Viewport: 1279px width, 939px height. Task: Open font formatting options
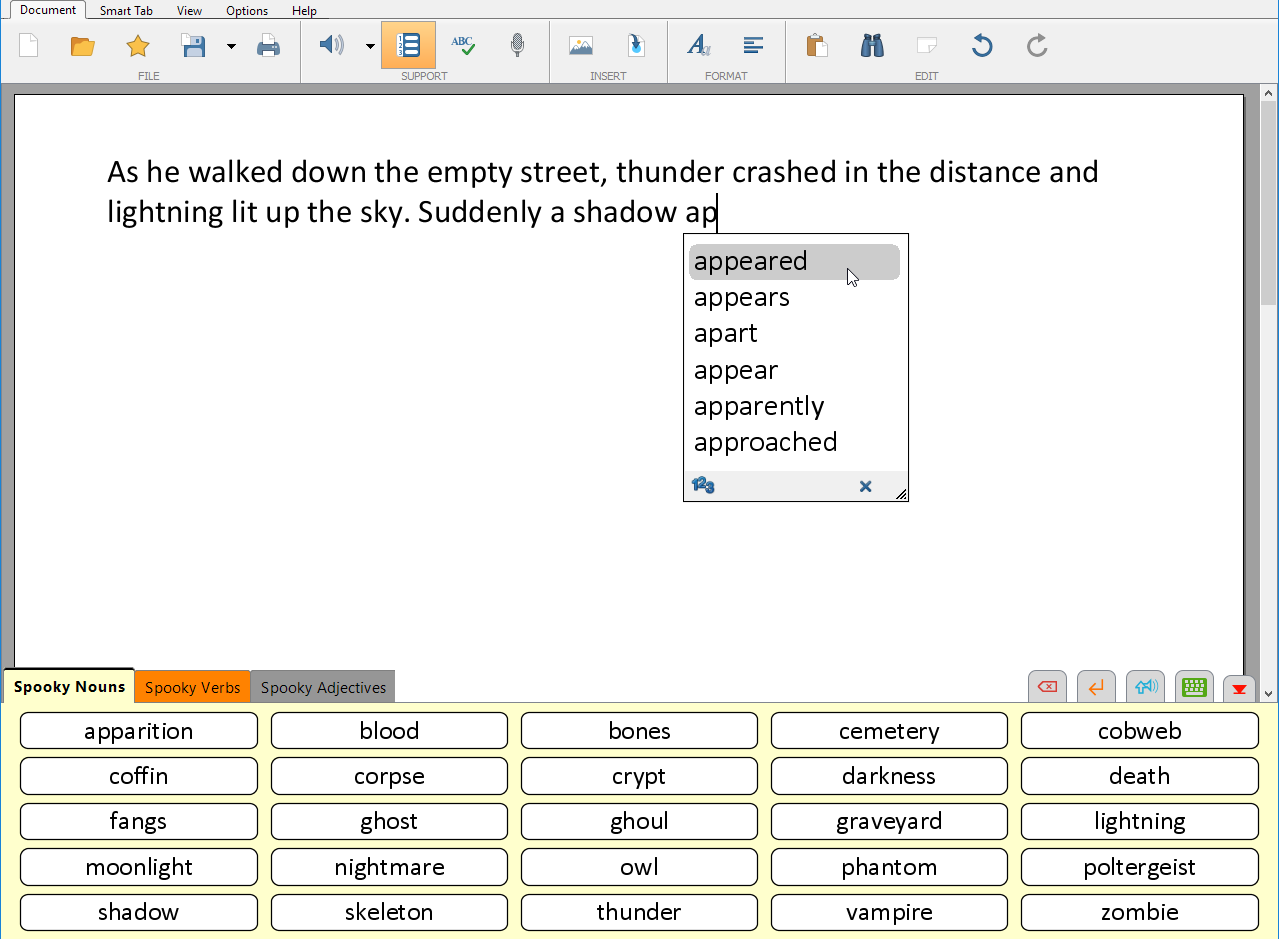(699, 44)
